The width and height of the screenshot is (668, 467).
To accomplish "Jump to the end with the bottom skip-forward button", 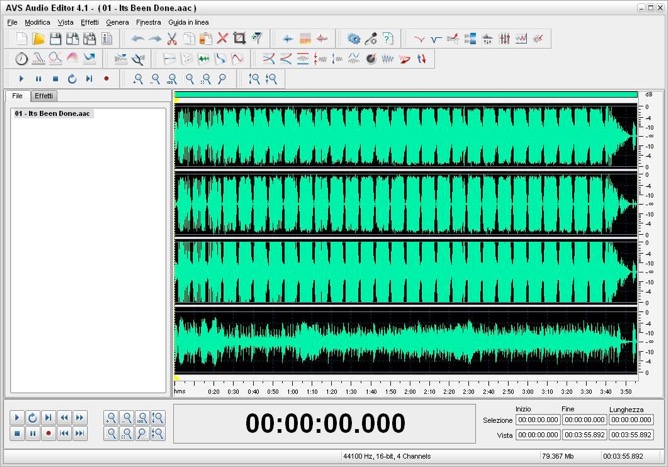I will pyautogui.click(x=80, y=433).
